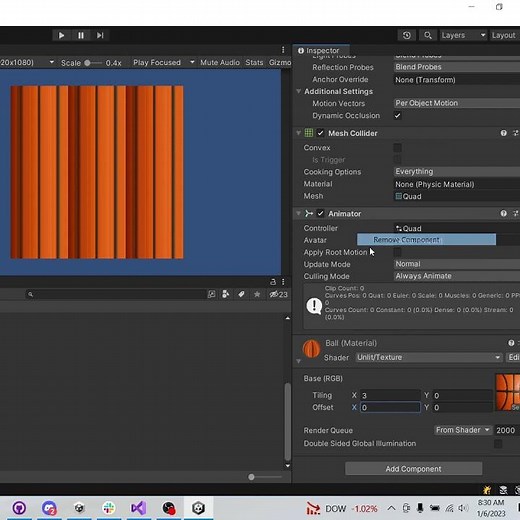The image size is (520, 520).
Task: Click the Animator component icon
Action: pos(309,214)
